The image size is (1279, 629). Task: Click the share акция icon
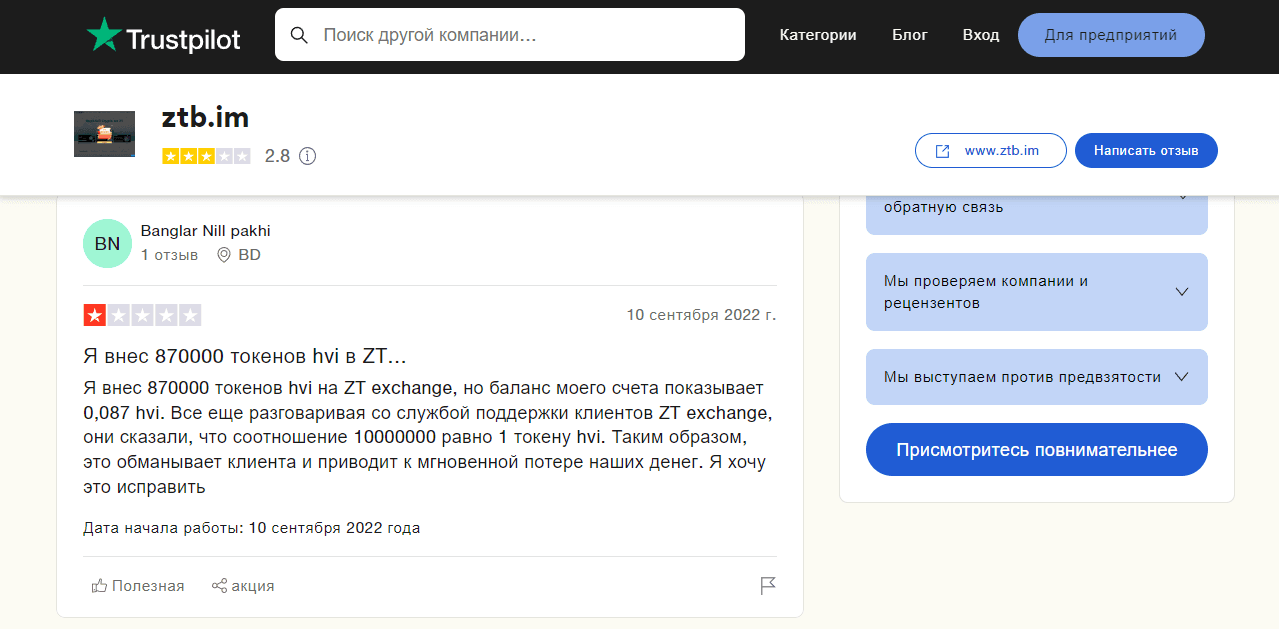point(219,586)
